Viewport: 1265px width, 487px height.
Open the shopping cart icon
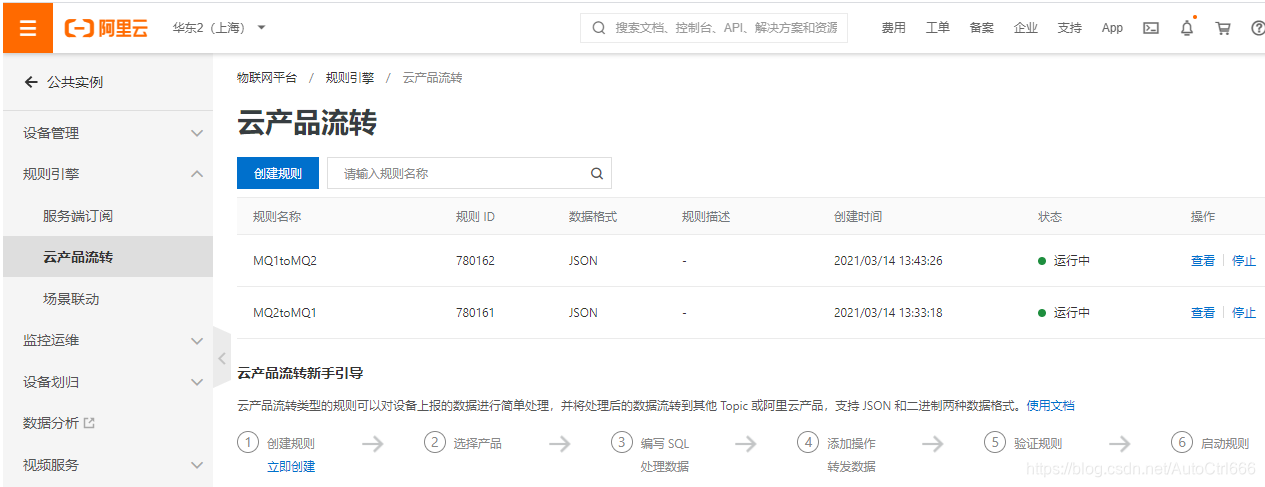[x=1222, y=28]
